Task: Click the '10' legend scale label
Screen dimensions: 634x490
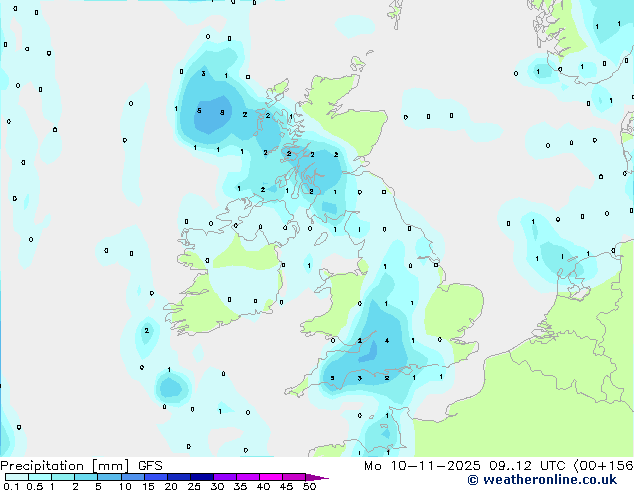Action: [125, 486]
